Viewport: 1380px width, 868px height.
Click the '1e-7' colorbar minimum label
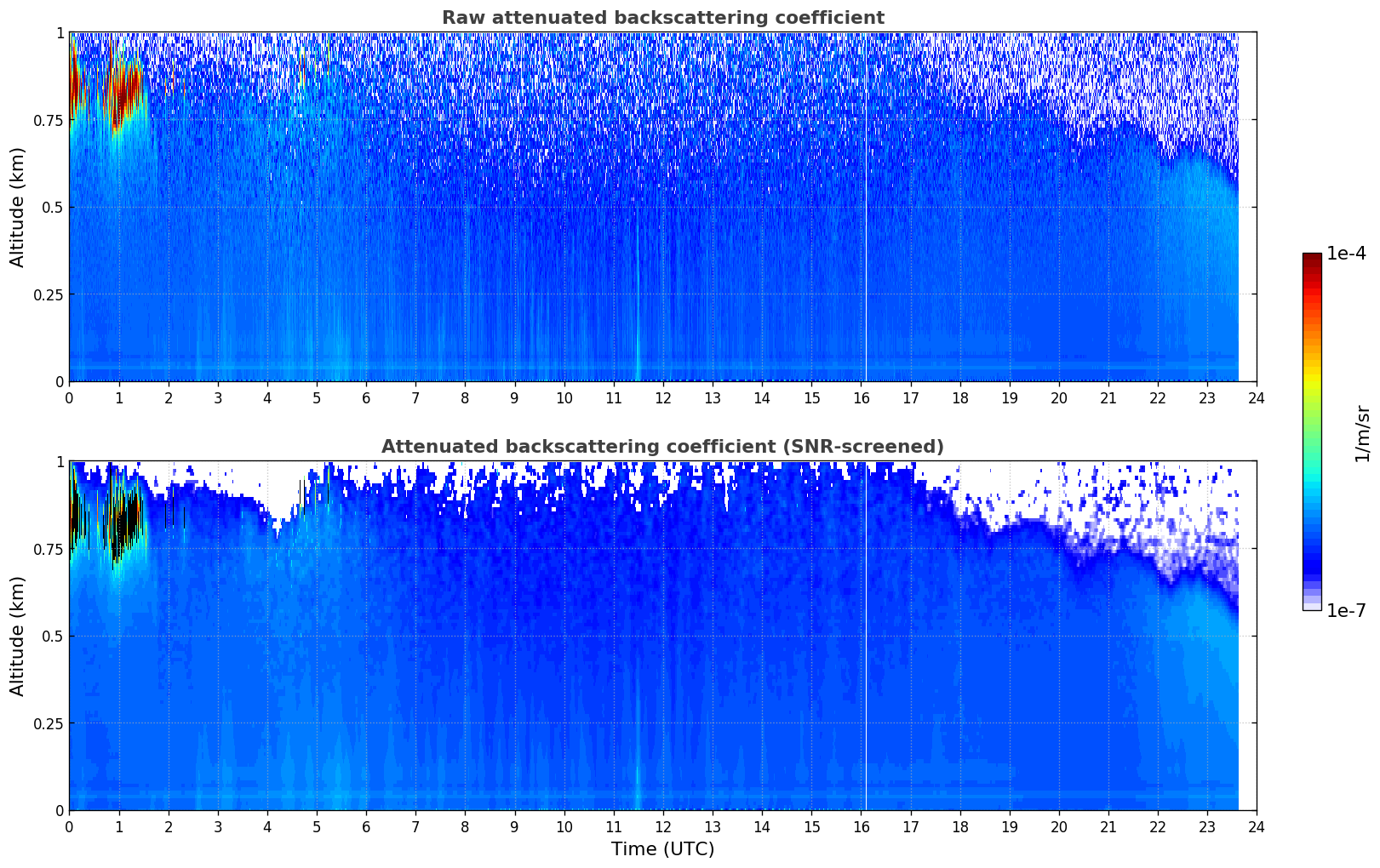[1346, 611]
